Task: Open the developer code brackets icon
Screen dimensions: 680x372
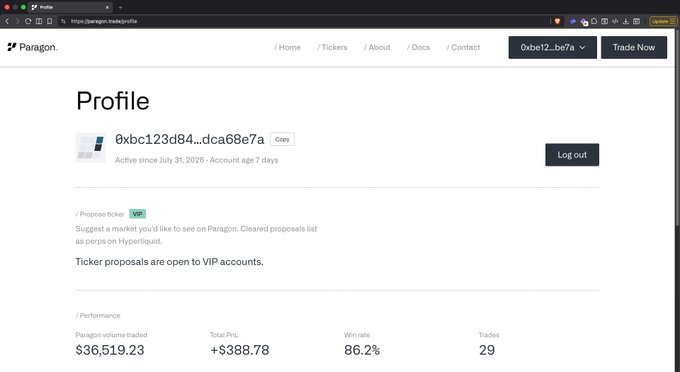Action: click(615, 21)
